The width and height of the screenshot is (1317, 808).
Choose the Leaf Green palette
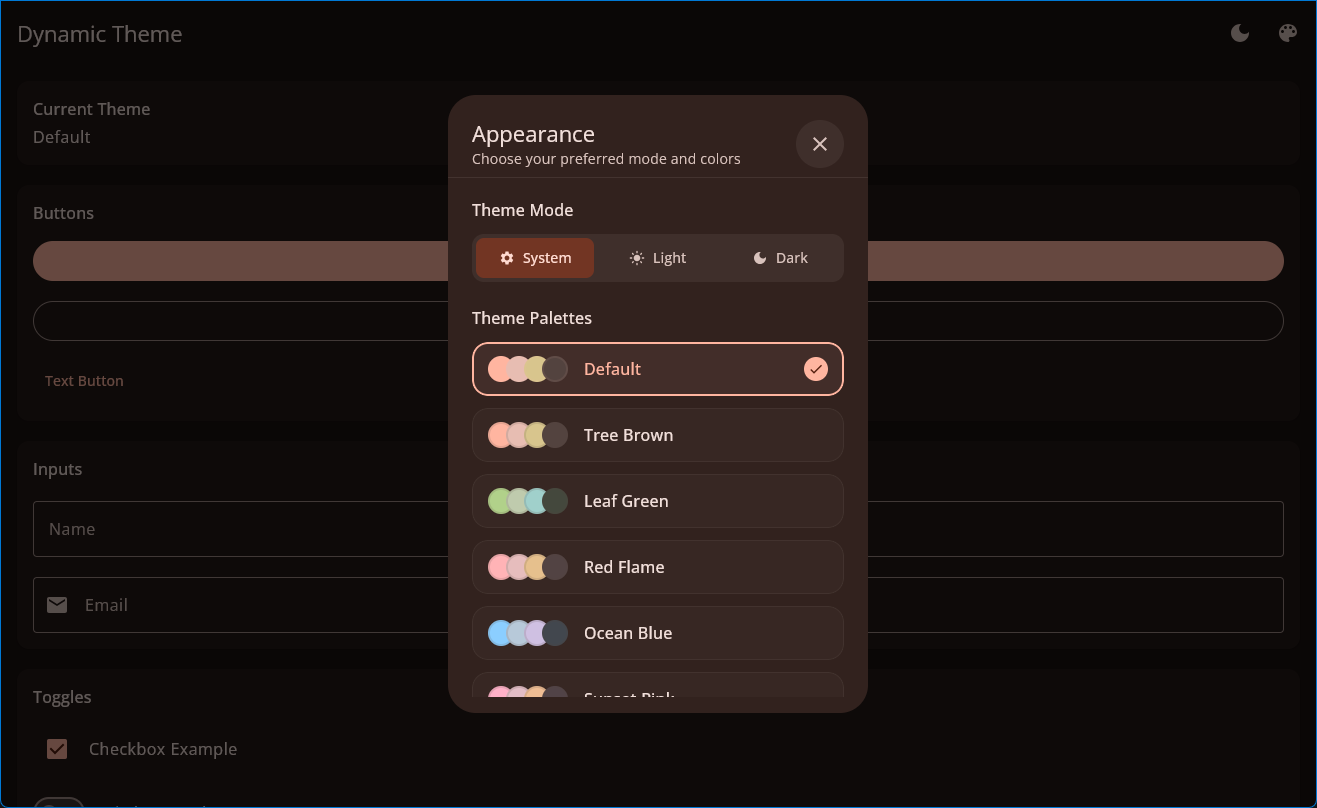point(658,501)
